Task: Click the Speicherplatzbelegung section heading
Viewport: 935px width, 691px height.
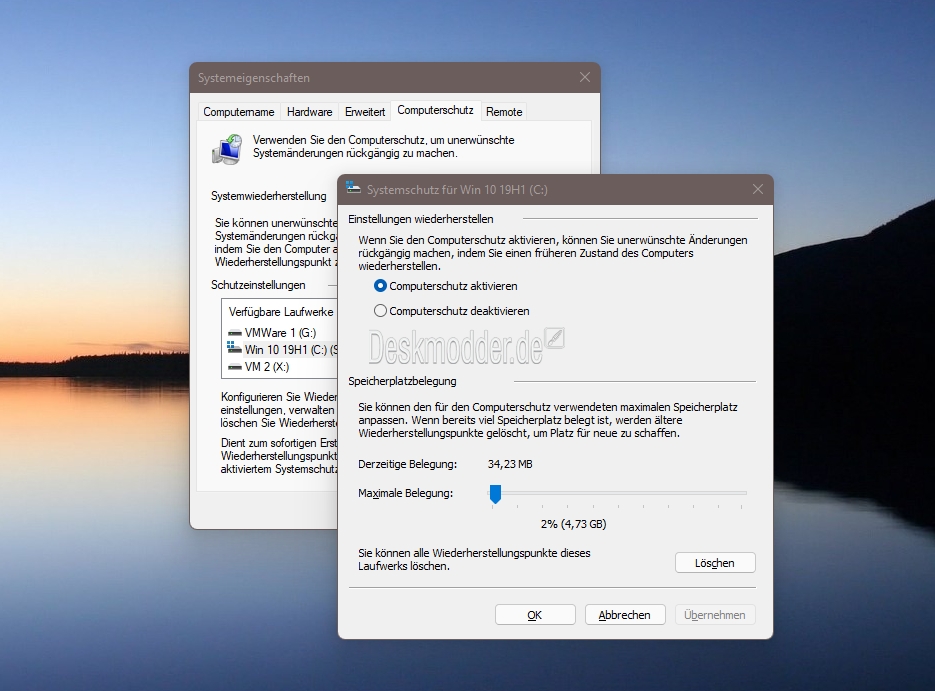Action: 403,381
